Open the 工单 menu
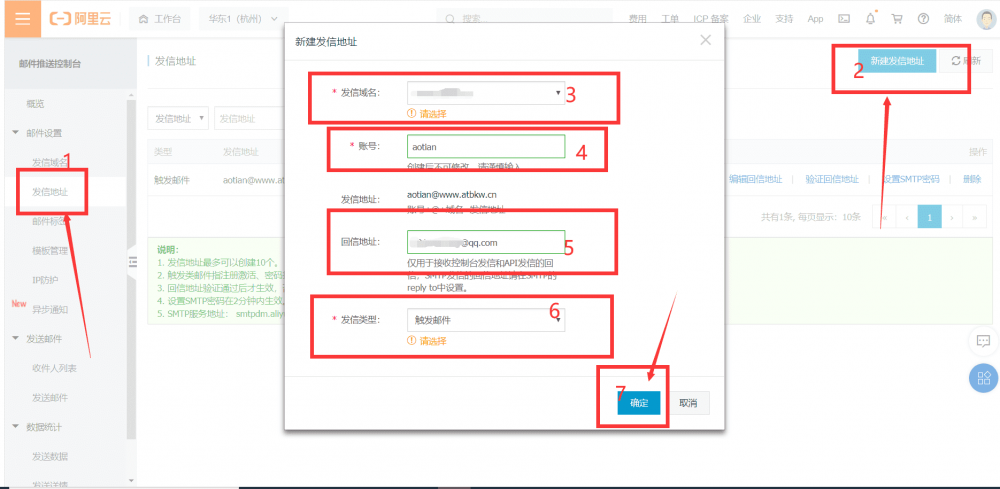This screenshot has width=1000, height=489. click(x=670, y=19)
